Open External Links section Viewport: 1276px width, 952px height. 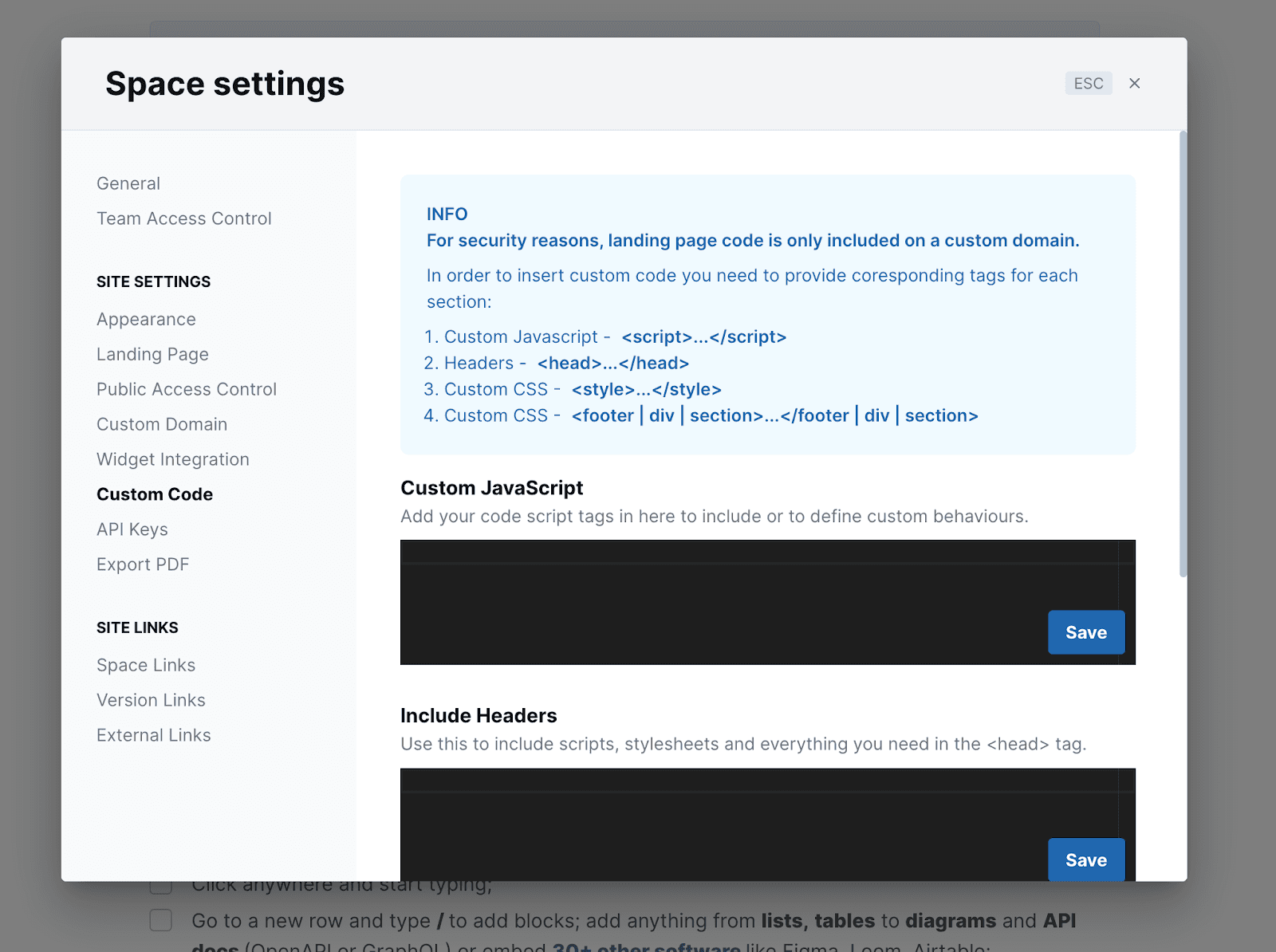tap(153, 735)
